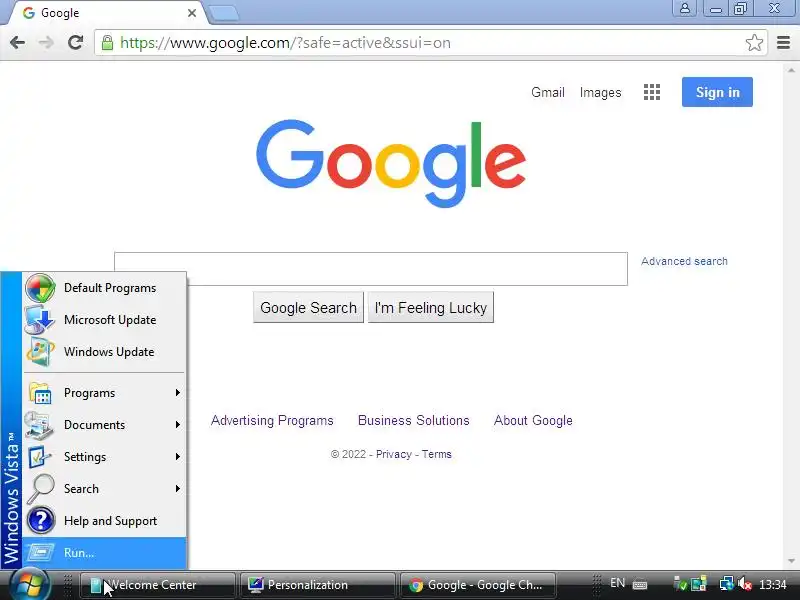Click the green padlock security icon
This screenshot has width=800, height=600.
pyautogui.click(x=107, y=43)
